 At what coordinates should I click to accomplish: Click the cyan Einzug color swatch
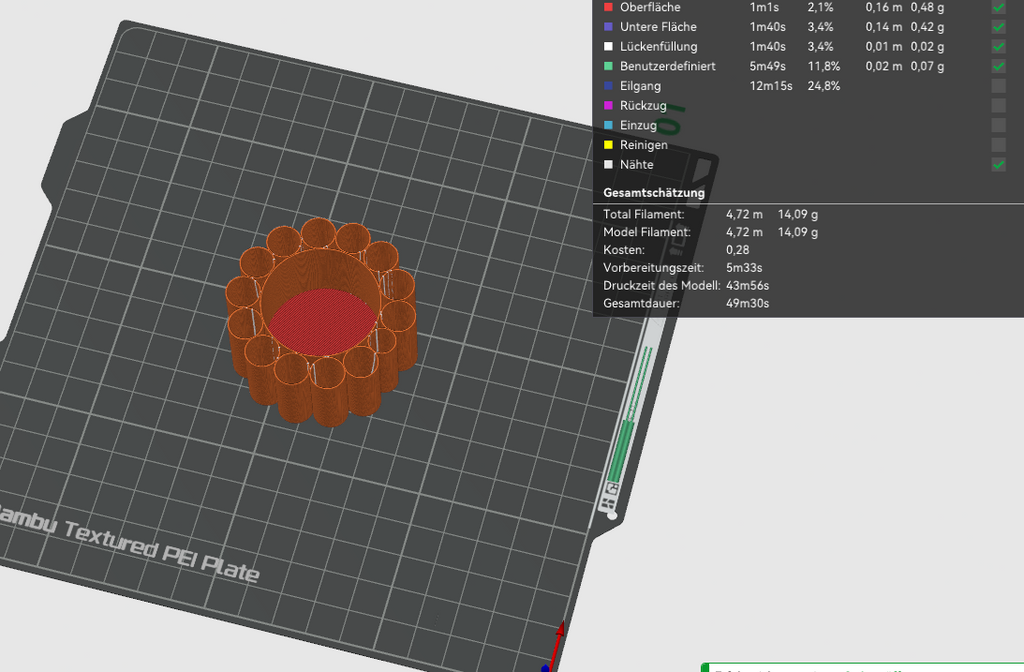(x=609, y=125)
